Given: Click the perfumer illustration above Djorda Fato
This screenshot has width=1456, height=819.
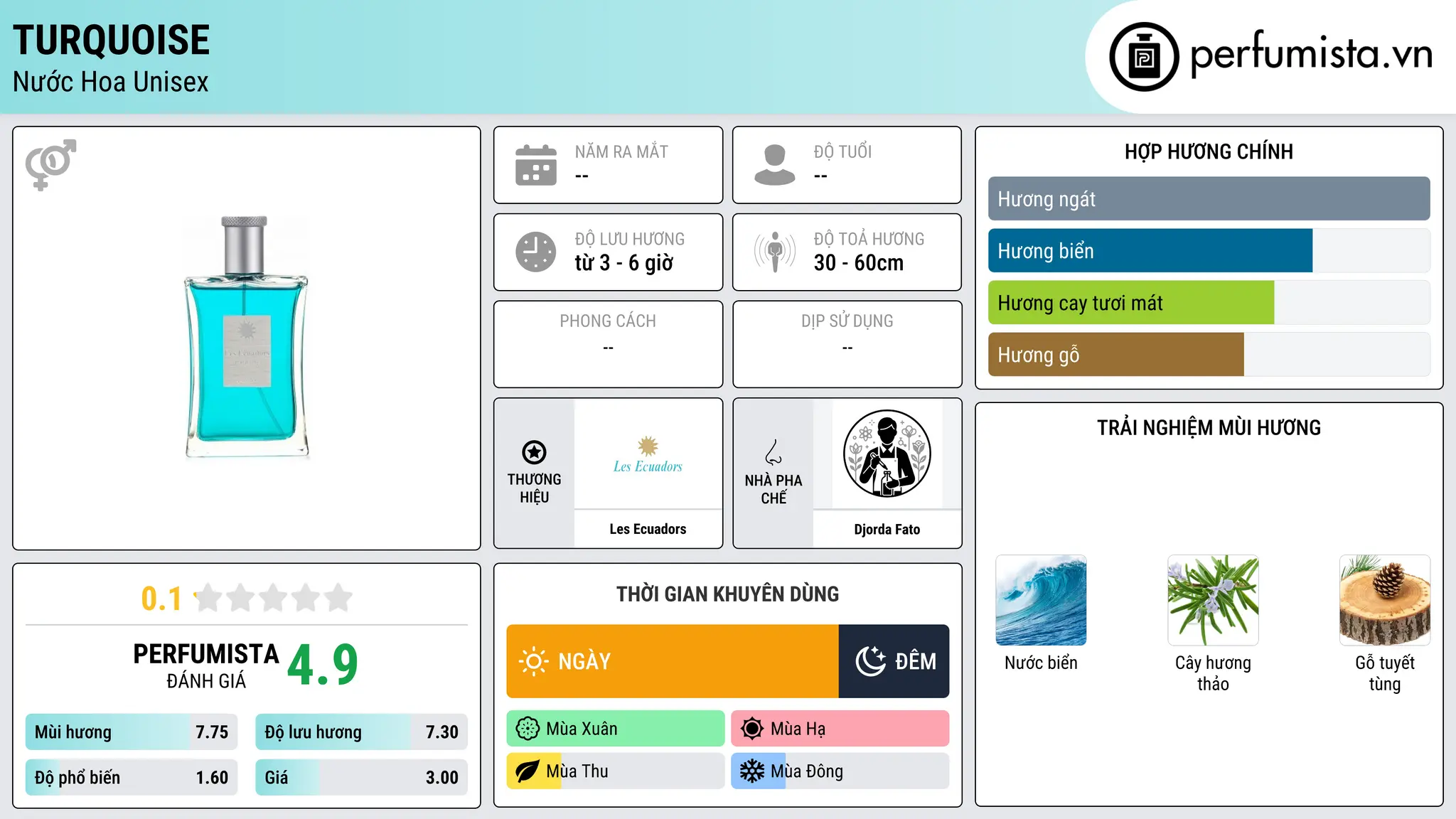Looking at the screenshot, I should tap(887, 454).
